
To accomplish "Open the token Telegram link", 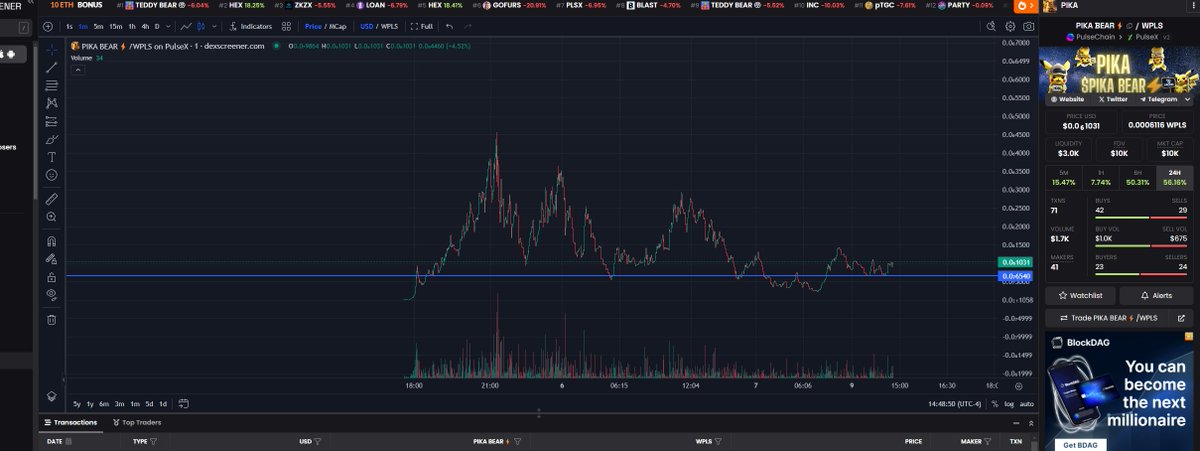I will (x=1157, y=100).
